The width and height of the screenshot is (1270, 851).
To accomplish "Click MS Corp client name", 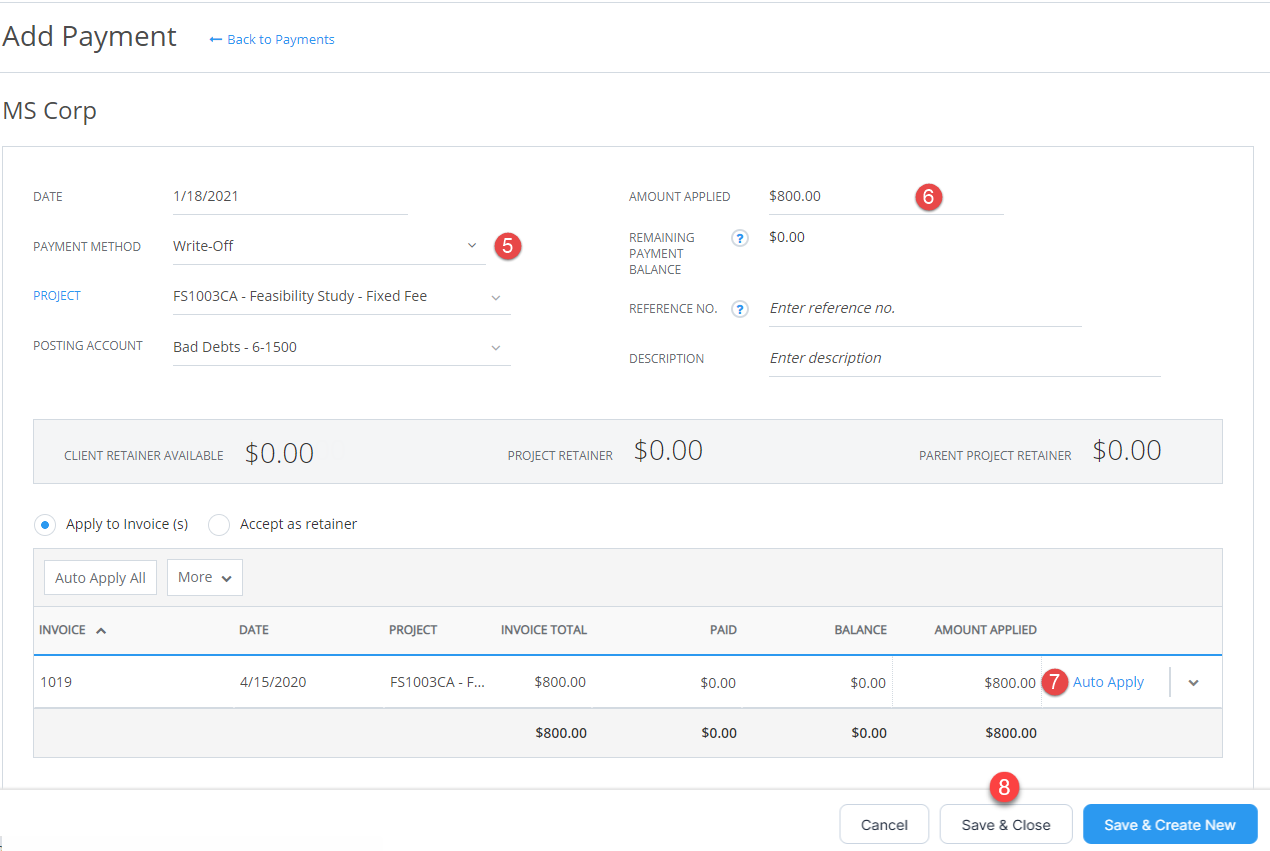I will pos(50,111).
